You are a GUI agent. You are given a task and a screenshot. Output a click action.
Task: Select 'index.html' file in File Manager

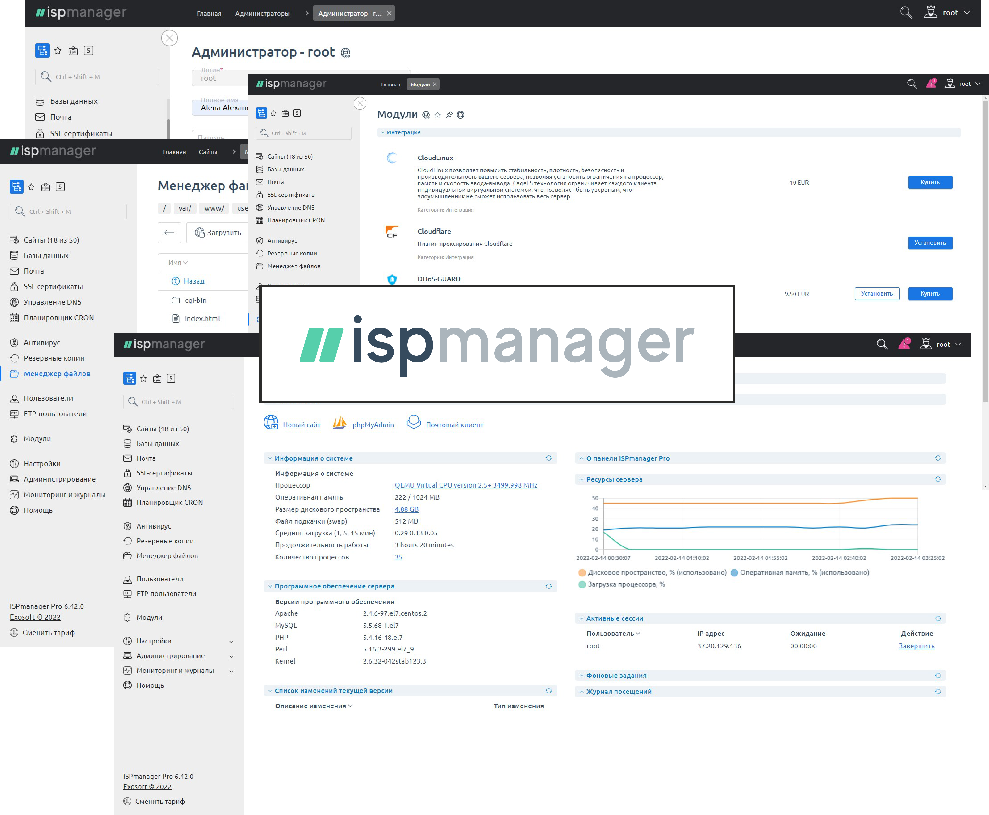pyautogui.click(x=196, y=319)
